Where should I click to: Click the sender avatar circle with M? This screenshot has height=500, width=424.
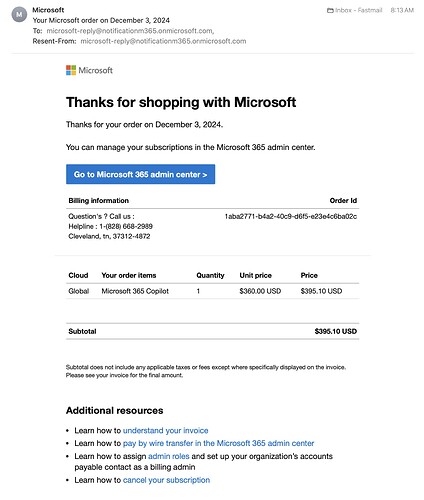point(19,15)
